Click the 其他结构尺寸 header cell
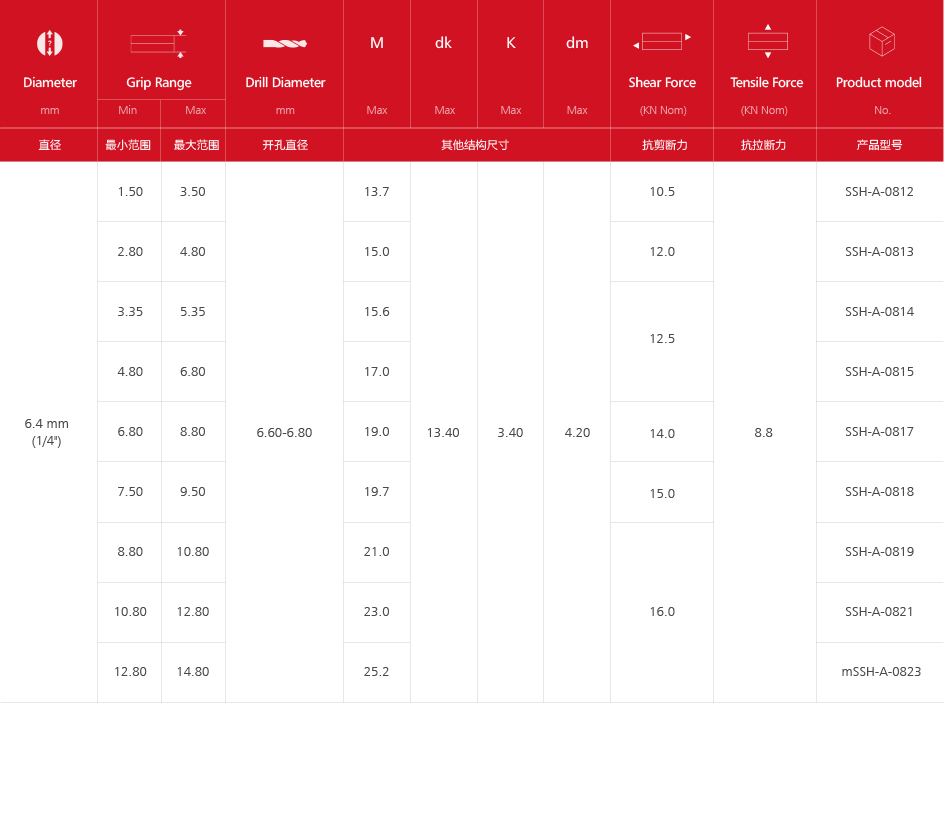The height and width of the screenshot is (818, 945). (x=475, y=145)
